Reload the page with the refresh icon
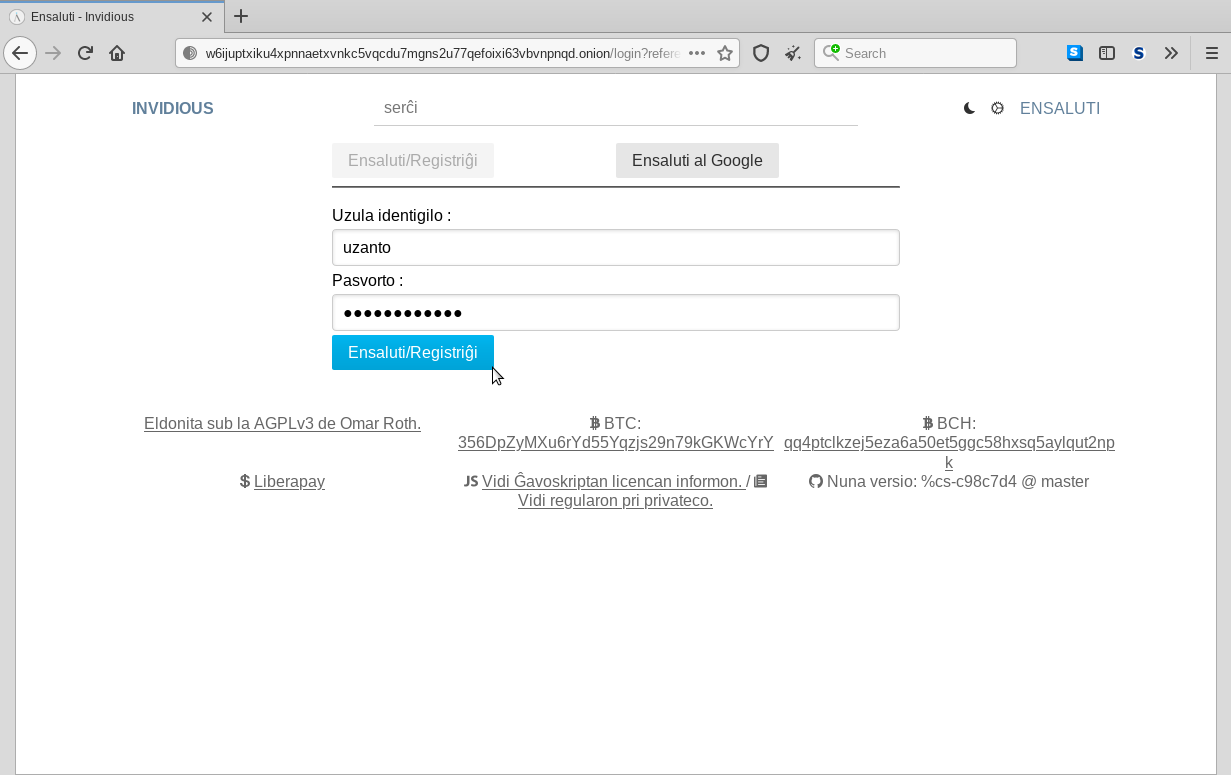Image resolution: width=1231 pixels, height=775 pixels. (86, 53)
